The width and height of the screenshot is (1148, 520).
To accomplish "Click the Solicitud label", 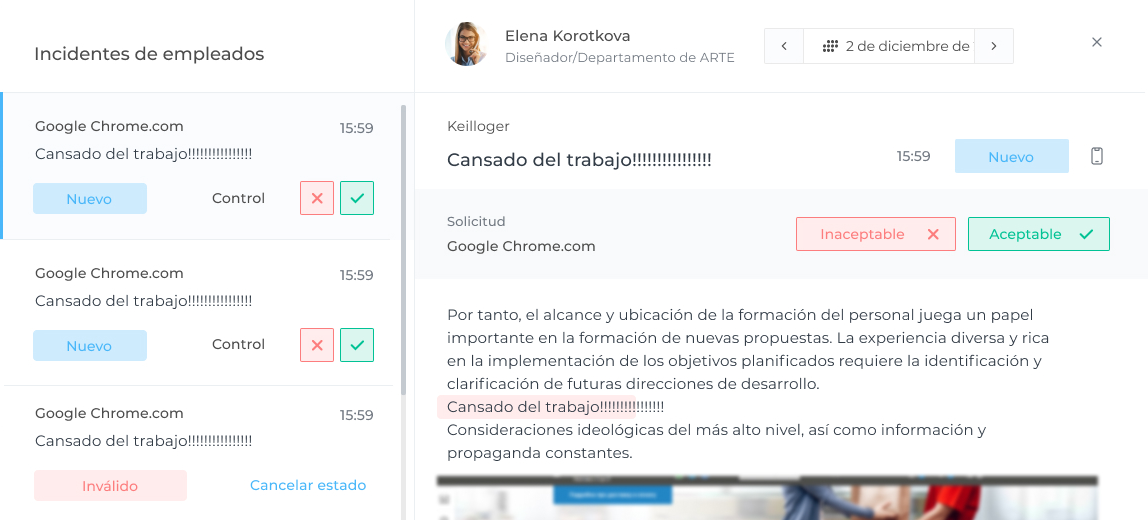I will [x=476, y=221].
